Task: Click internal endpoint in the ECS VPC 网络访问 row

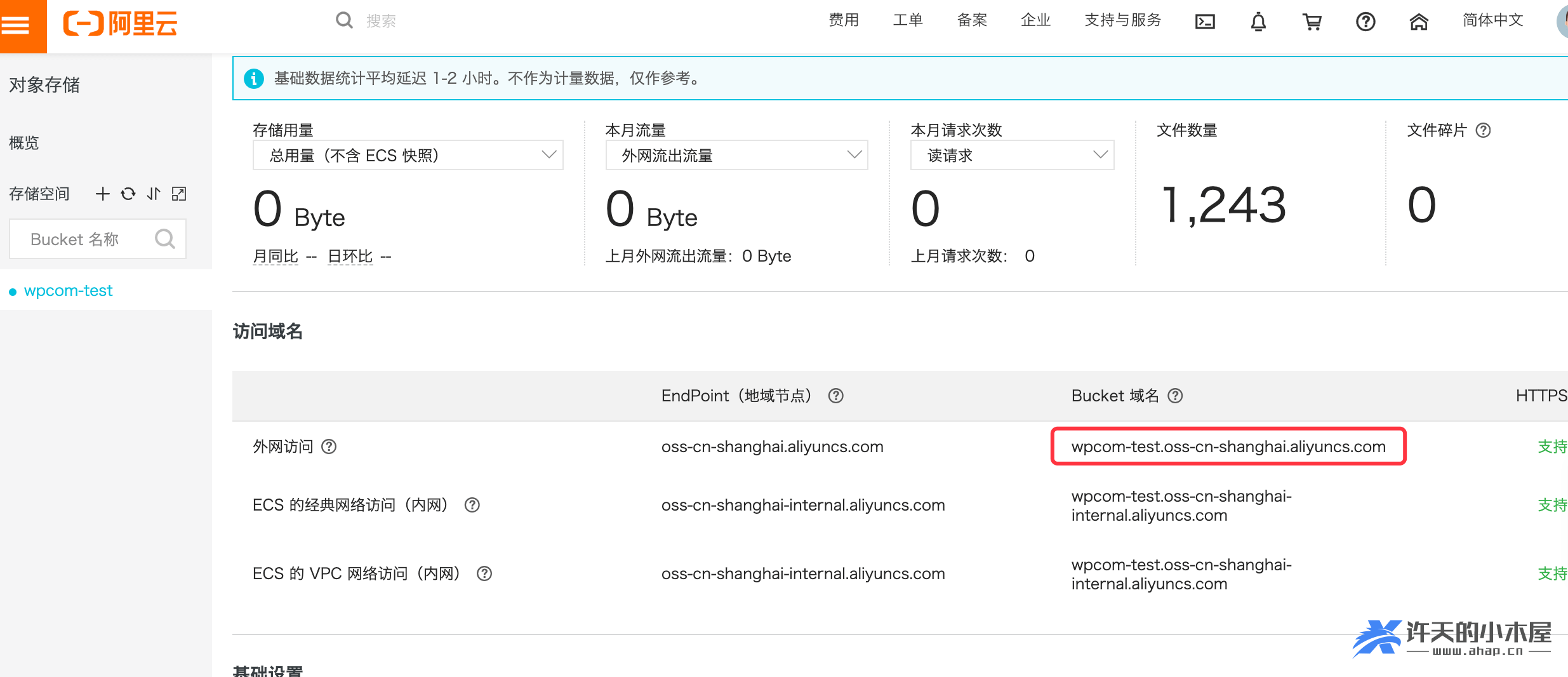Action: [x=803, y=573]
